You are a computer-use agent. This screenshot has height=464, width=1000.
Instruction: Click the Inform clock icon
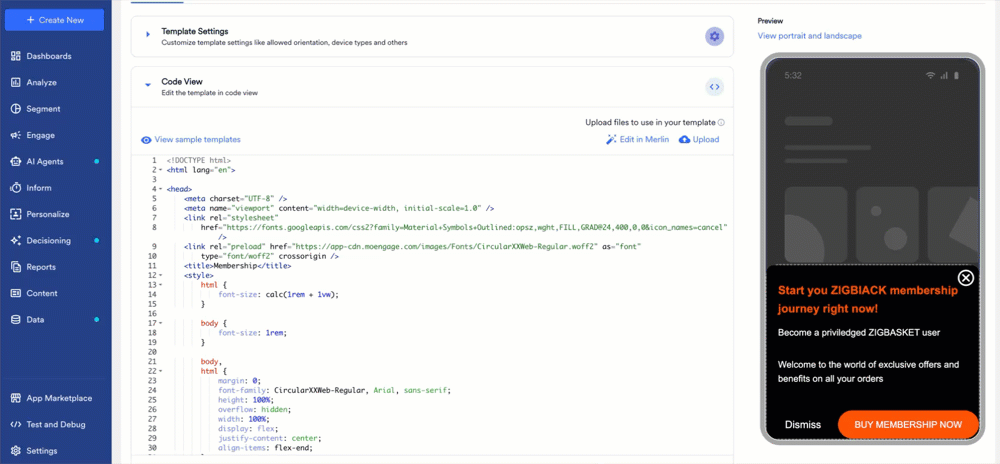click(x=16, y=188)
